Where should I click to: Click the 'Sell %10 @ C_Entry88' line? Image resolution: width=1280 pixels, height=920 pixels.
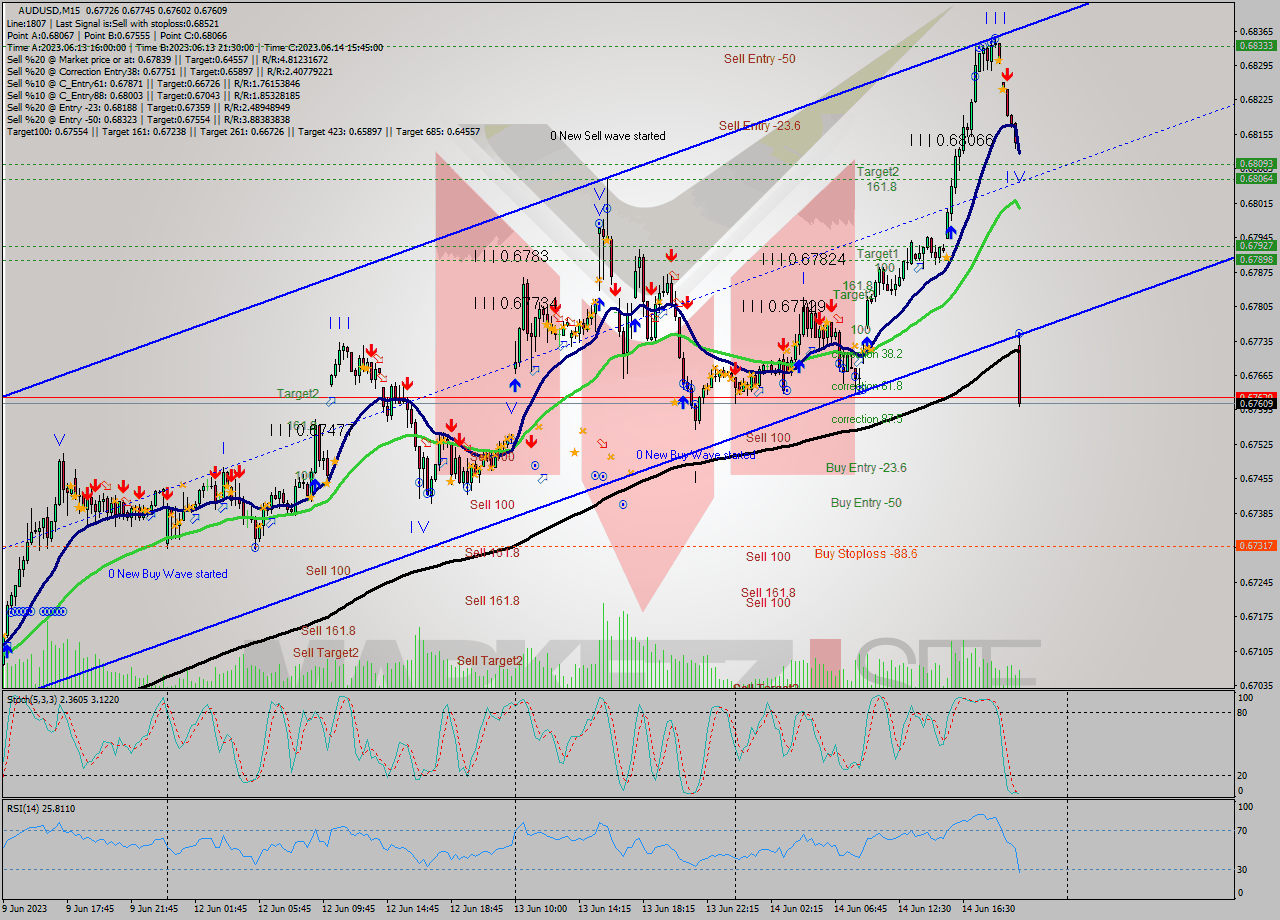tap(155, 95)
